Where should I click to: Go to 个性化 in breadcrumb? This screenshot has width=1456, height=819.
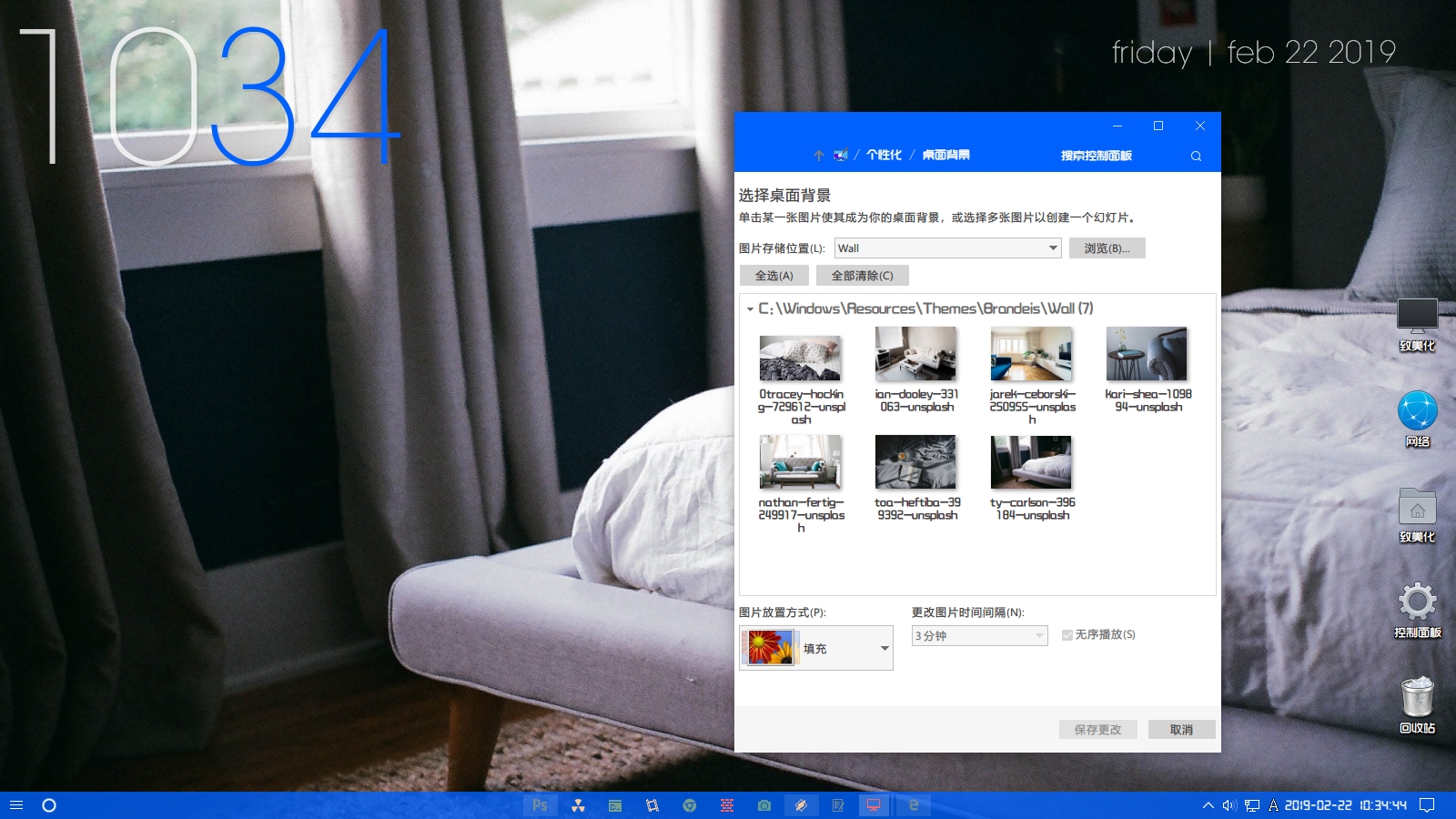tap(884, 156)
